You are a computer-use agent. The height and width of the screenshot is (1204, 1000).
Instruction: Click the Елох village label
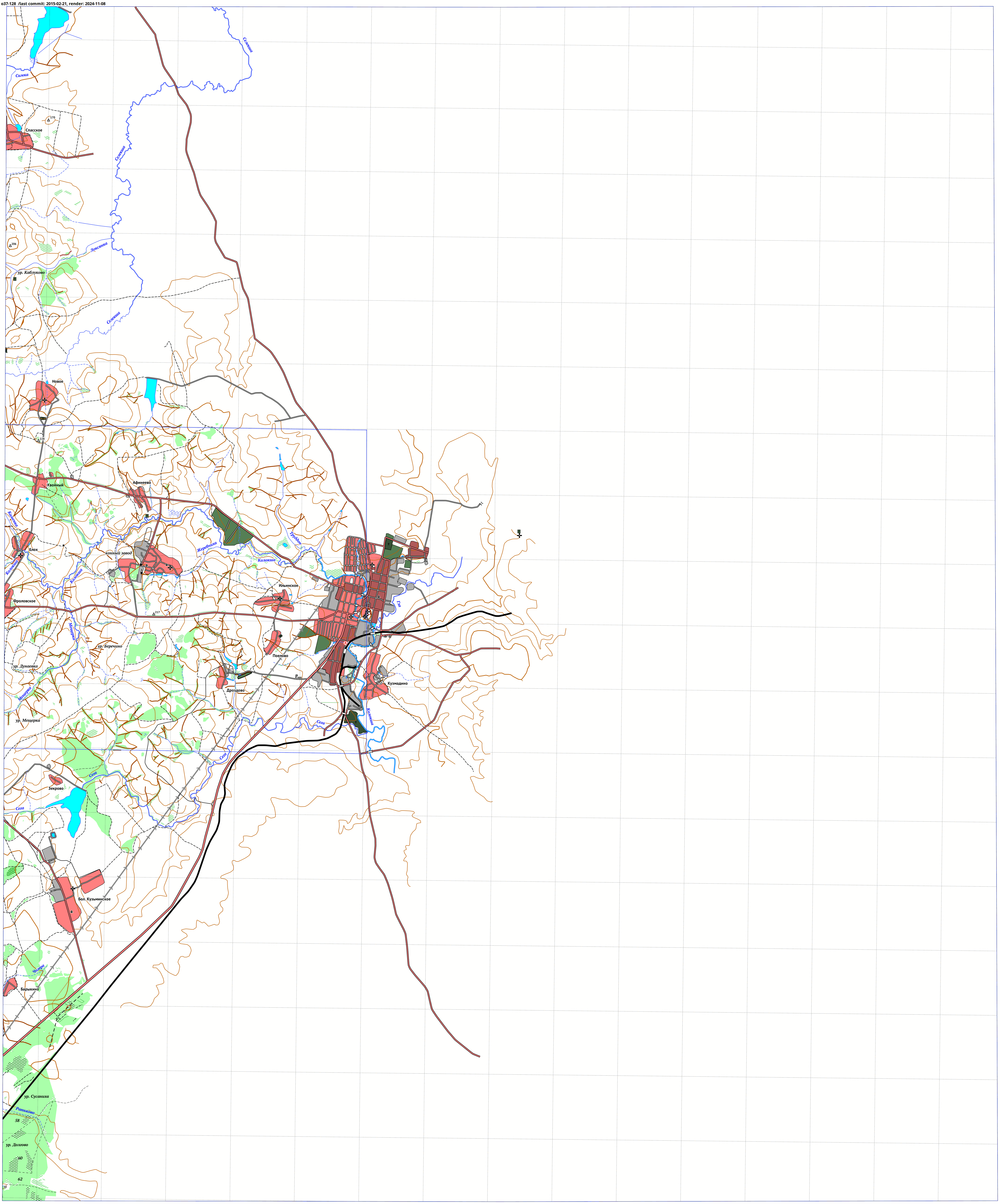point(33,550)
